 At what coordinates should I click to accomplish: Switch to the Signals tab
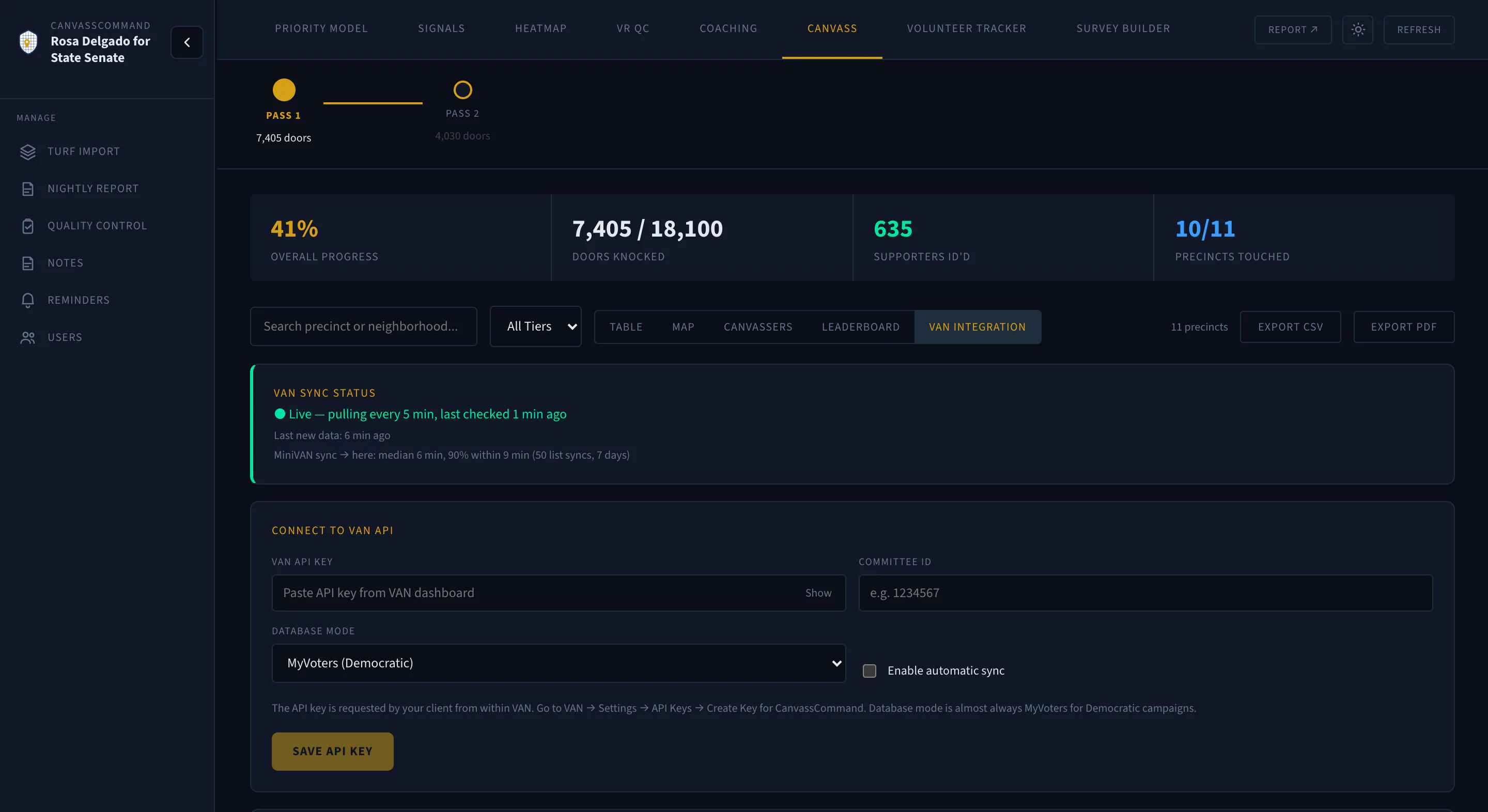click(441, 29)
